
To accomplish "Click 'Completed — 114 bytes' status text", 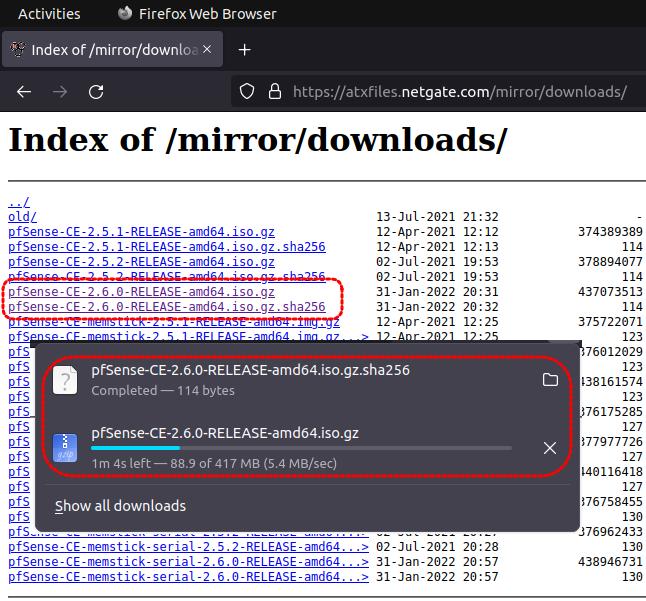I will (x=163, y=391).
